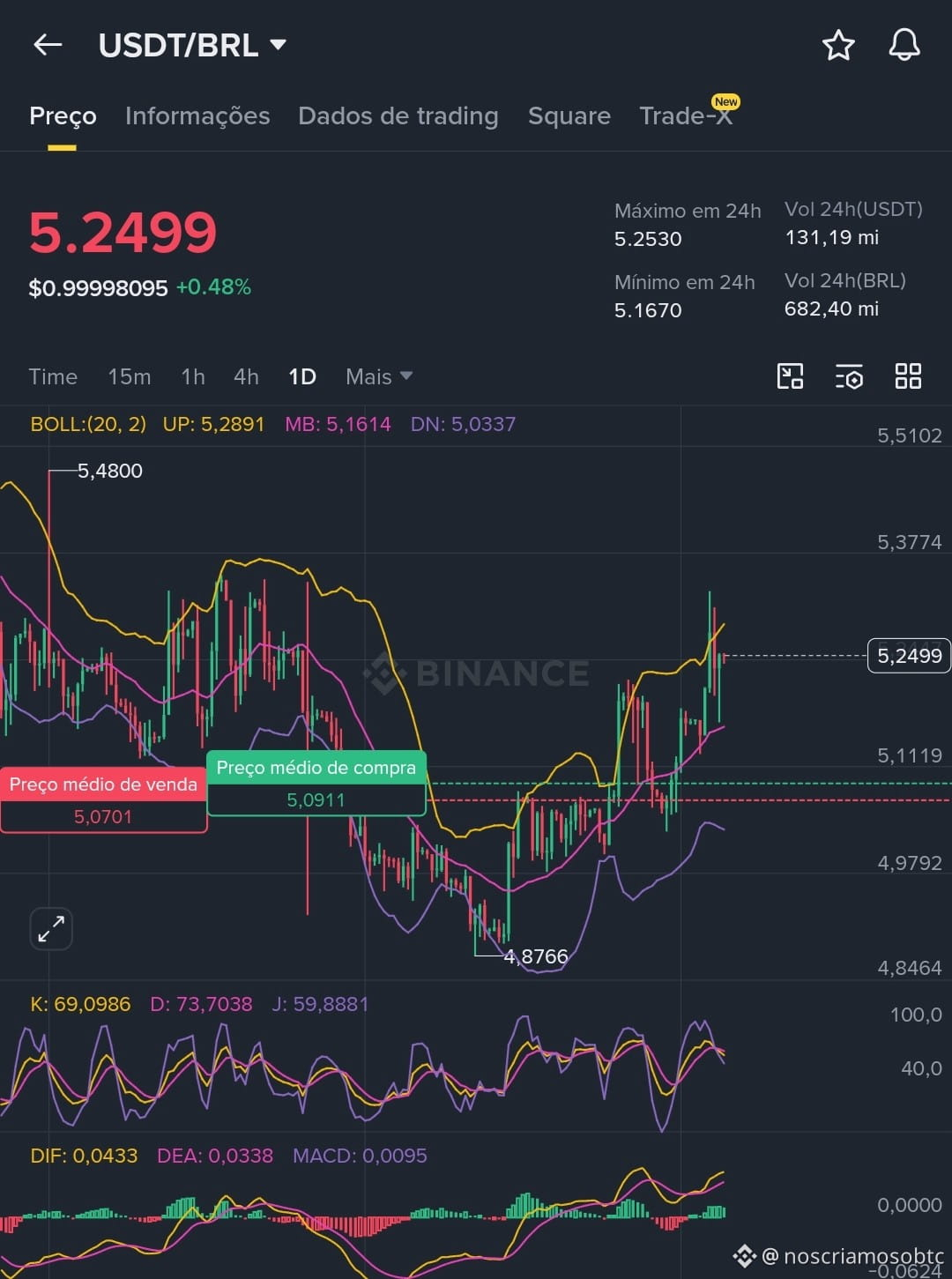
Task: Open the four-square grid layout icon
Action: (x=908, y=376)
